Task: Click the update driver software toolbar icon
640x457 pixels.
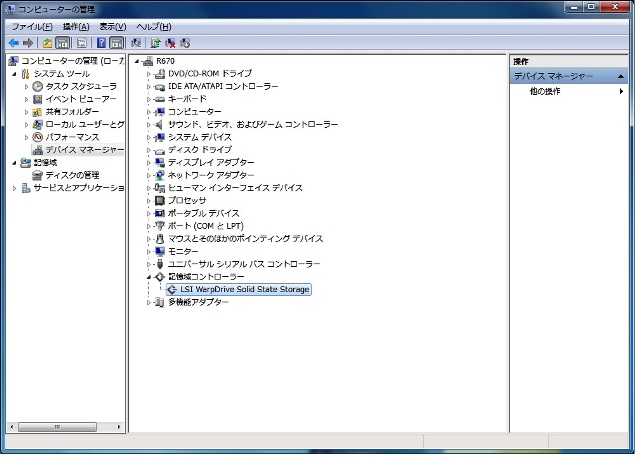Action: pyautogui.click(x=155, y=43)
